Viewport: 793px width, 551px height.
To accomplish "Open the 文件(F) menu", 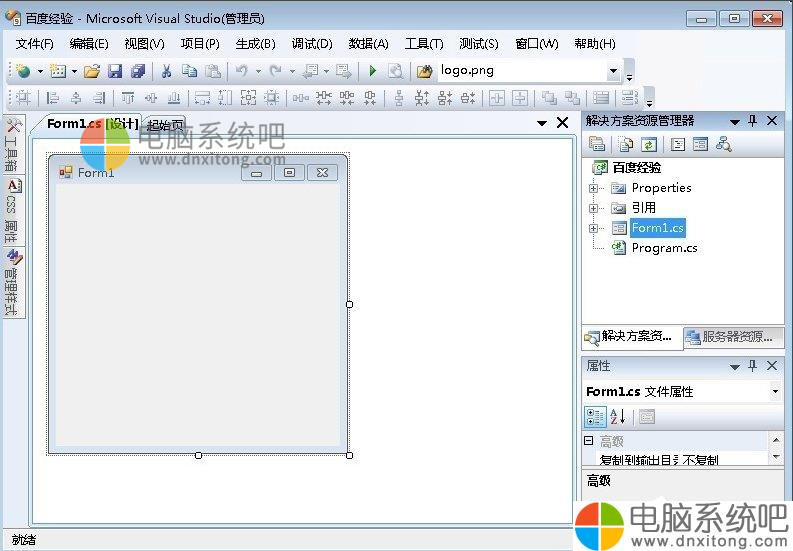I will (34, 44).
